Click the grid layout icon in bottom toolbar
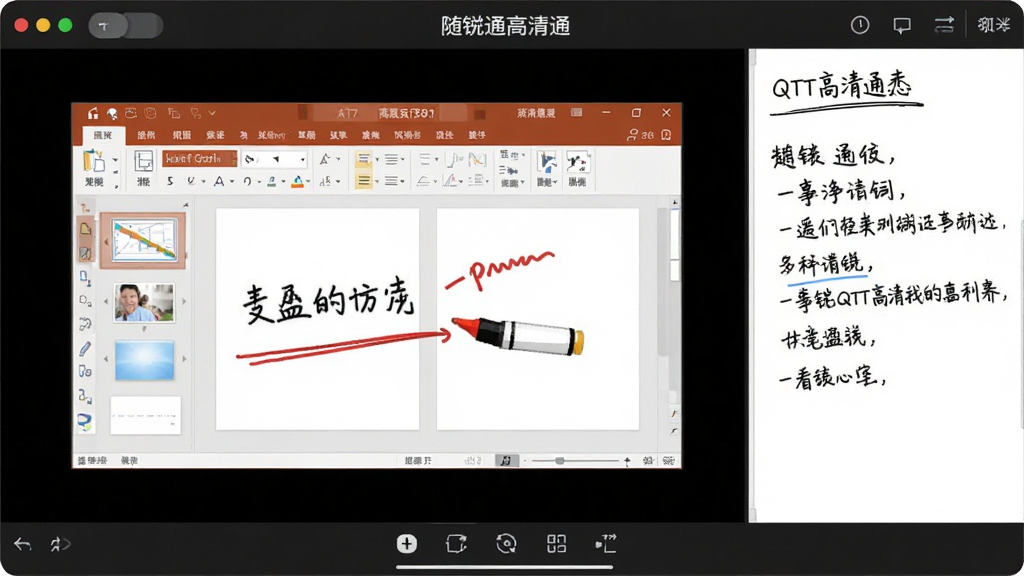The width and height of the screenshot is (1024, 576). [x=556, y=543]
